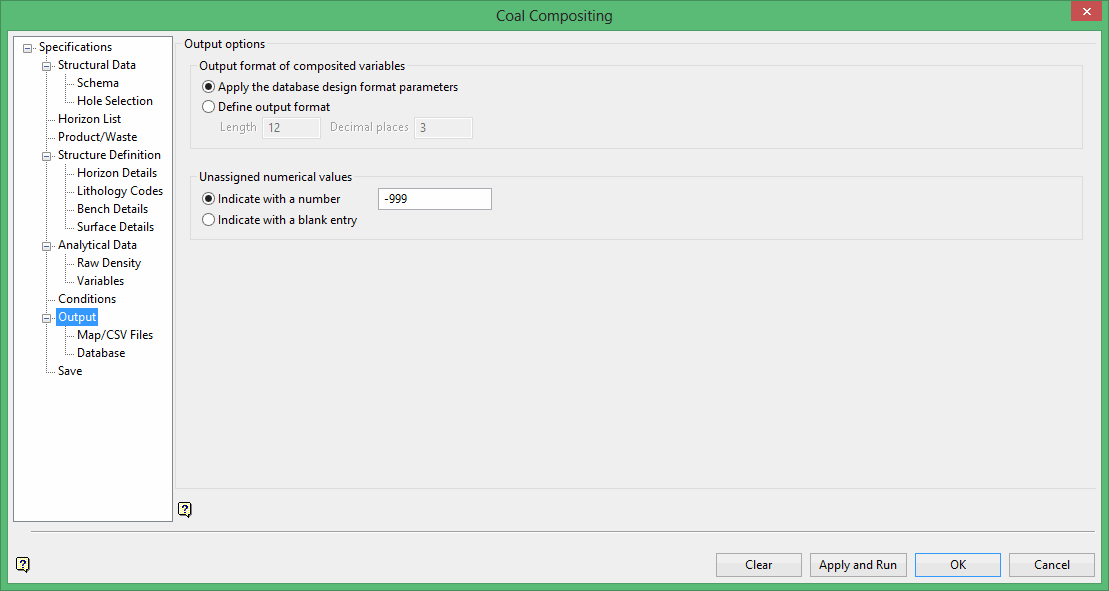1109x591 pixels.
Task: Collapse the Specifications tree root
Action: pyautogui.click(x=28, y=48)
